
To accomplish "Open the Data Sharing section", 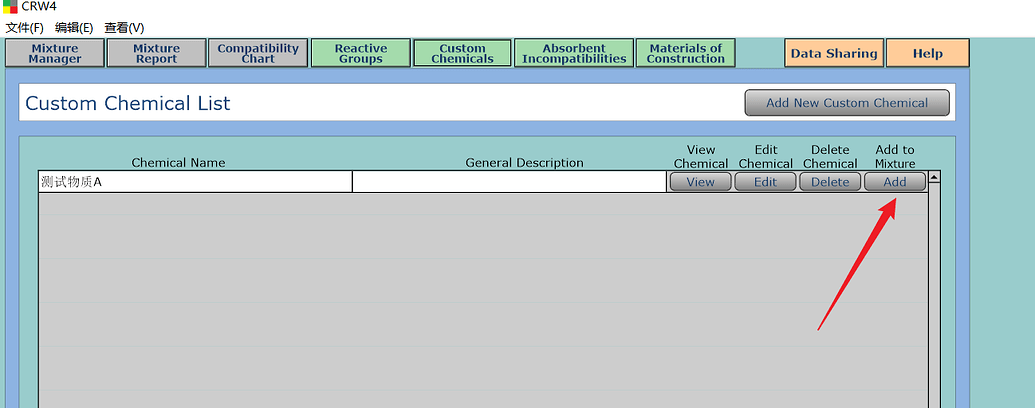I will (833, 54).
